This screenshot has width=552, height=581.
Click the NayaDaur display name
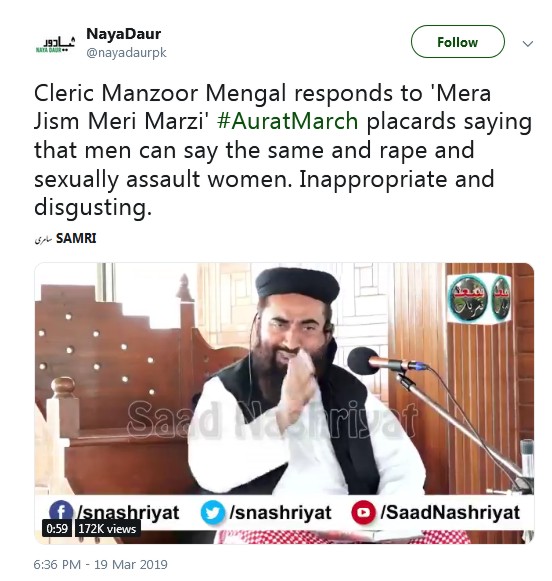[123, 34]
